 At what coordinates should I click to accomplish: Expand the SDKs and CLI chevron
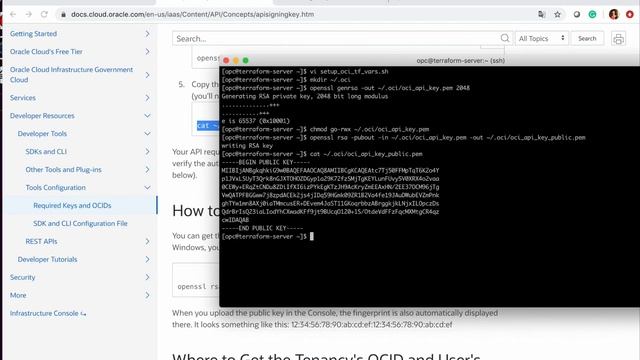147,152
